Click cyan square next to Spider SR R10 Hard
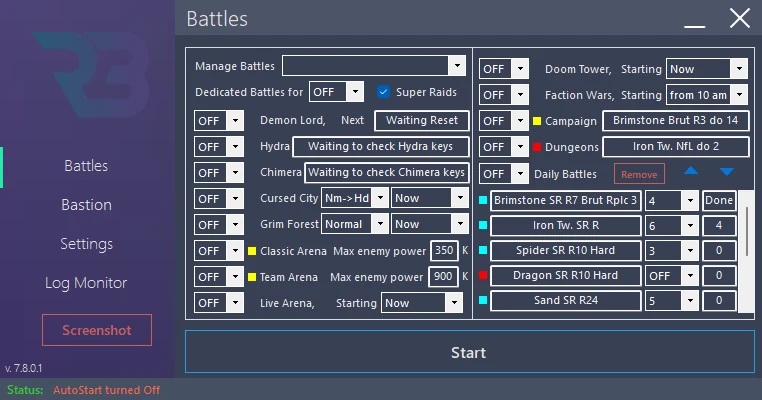 (483, 250)
